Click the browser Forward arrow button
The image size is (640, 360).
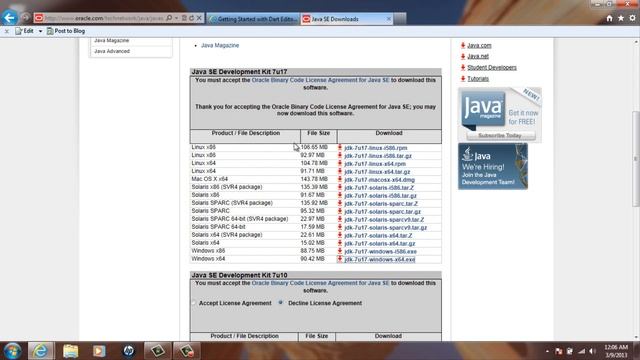point(25,18)
